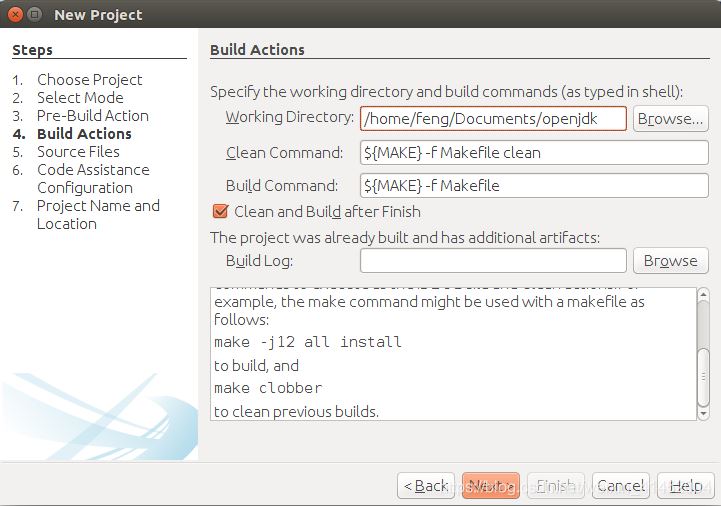The height and width of the screenshot is (506, 721).
Task: Browse for a Build Log file
Action: click(x=670, y=261)
